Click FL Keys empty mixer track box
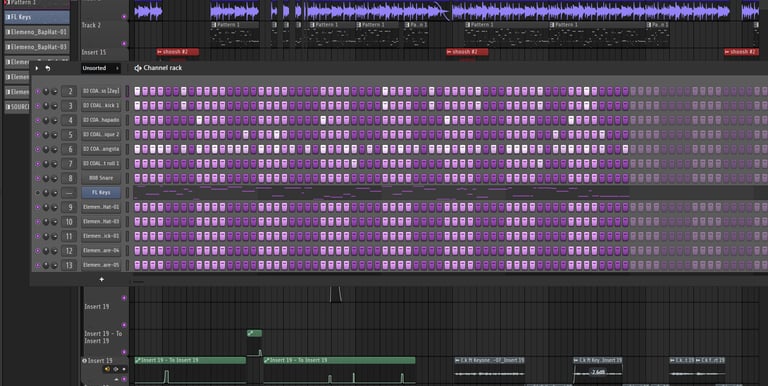The width and height of the screenshot is (768, 386). [69, 193]
